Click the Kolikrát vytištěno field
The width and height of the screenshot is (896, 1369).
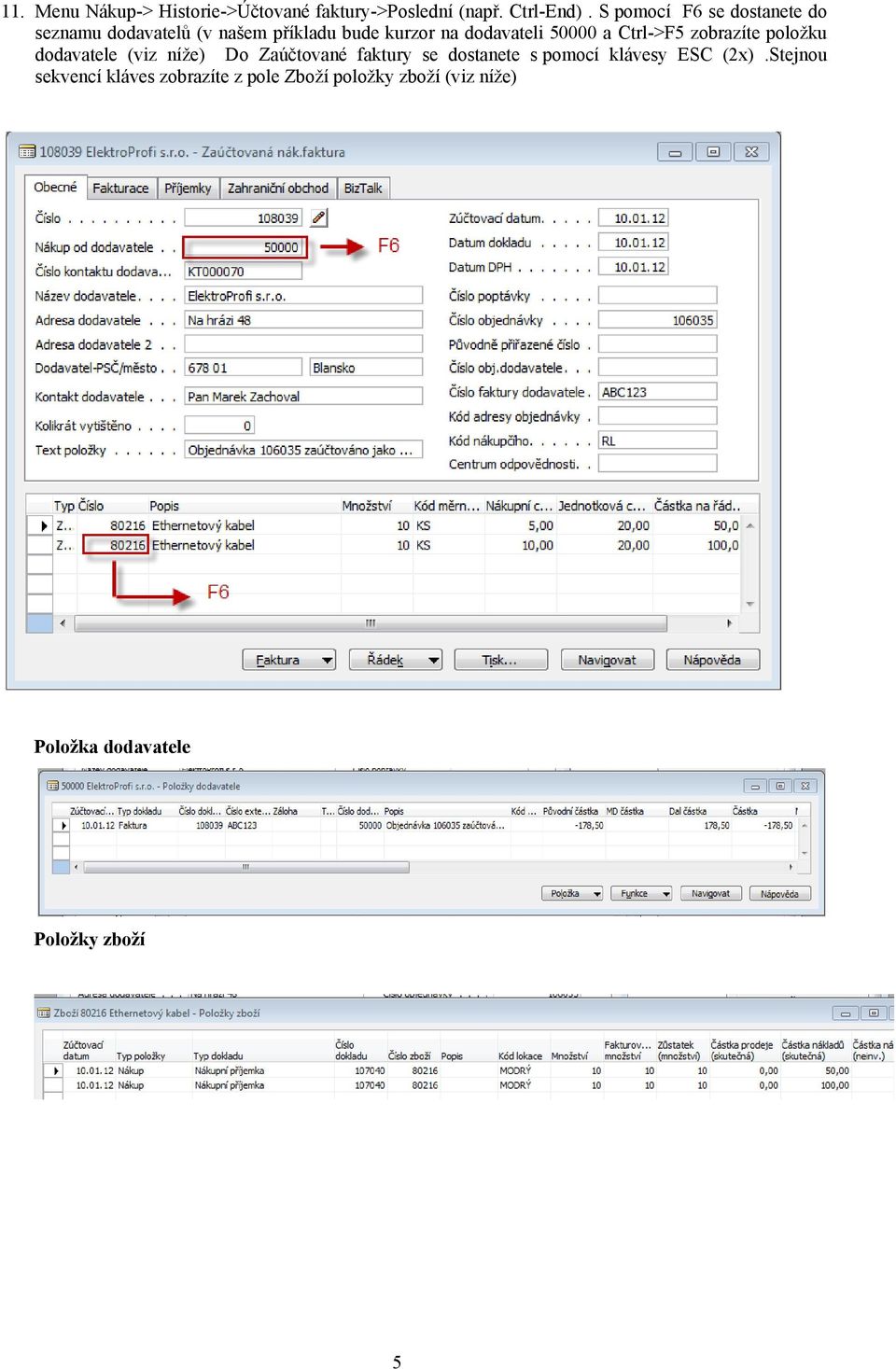(x=219, y=426)
